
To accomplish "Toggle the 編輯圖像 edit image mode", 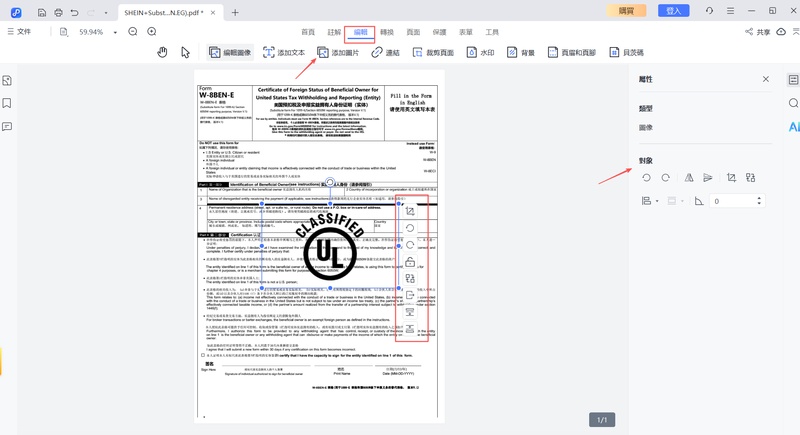I will tap(230, 52).
